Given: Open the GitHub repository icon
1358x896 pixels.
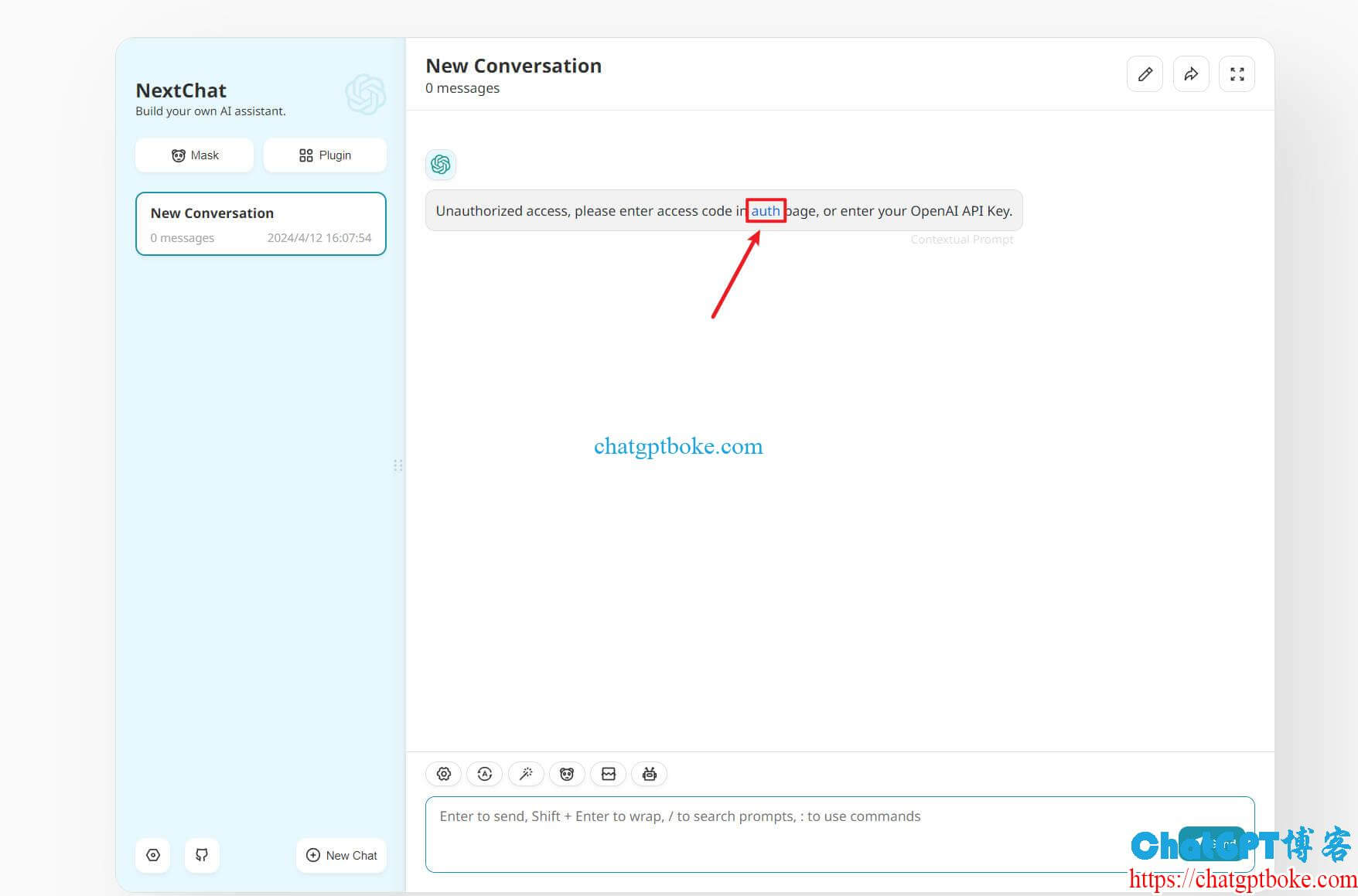Looking at the screenshot, I should click(202, 855).
